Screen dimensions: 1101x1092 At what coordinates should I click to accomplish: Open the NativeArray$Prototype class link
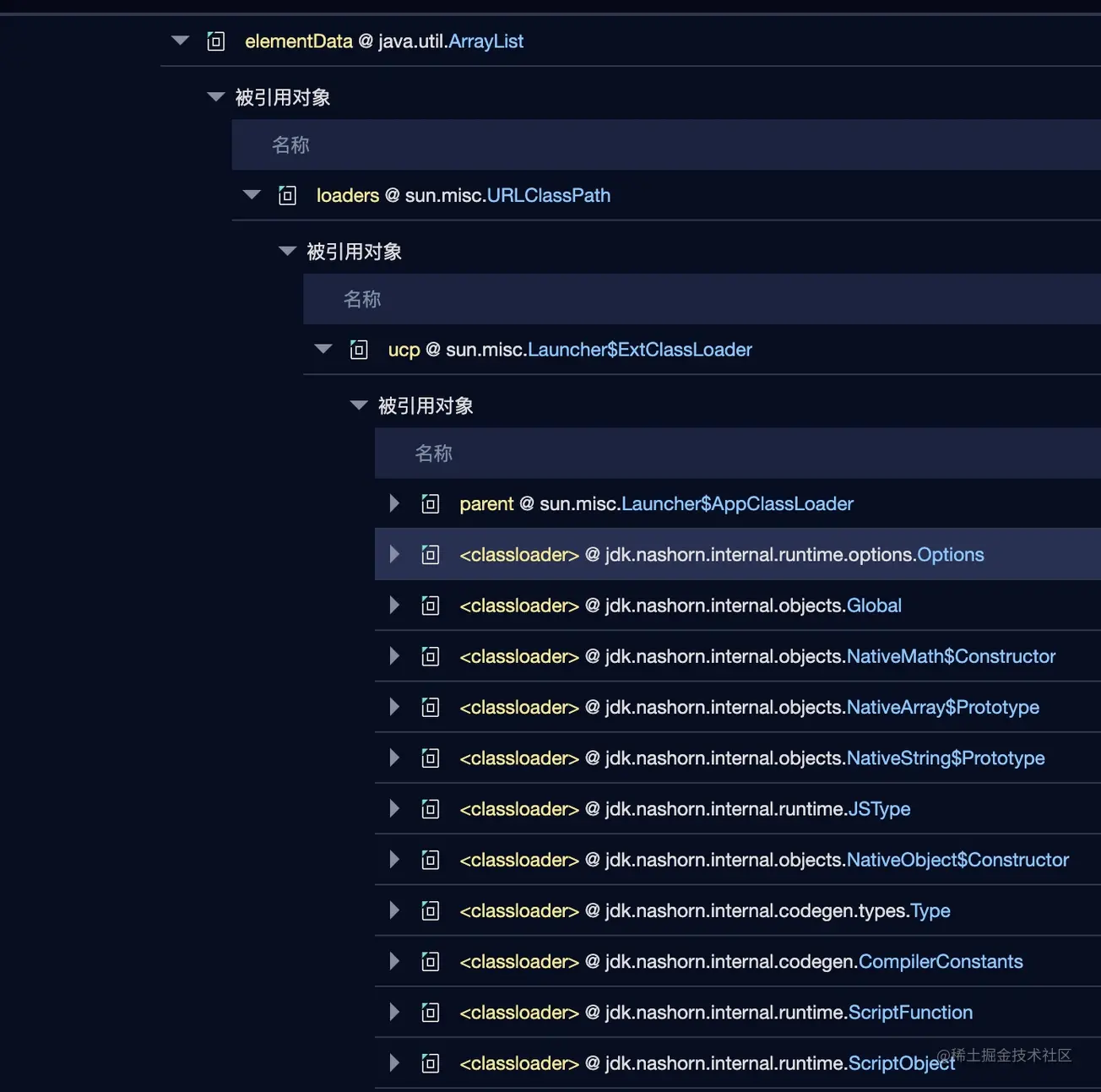tap(943, 708)
